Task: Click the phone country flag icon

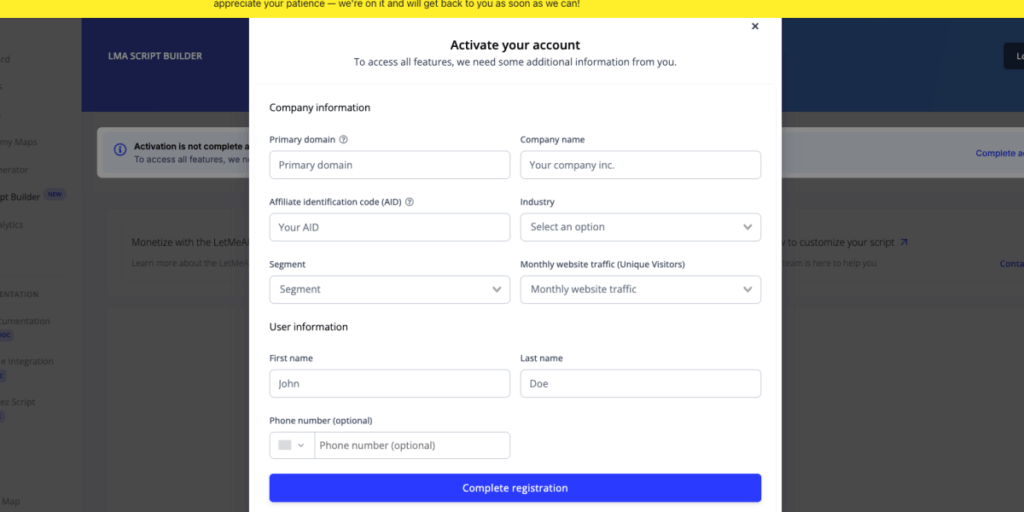Action: (x=285, y=445)
